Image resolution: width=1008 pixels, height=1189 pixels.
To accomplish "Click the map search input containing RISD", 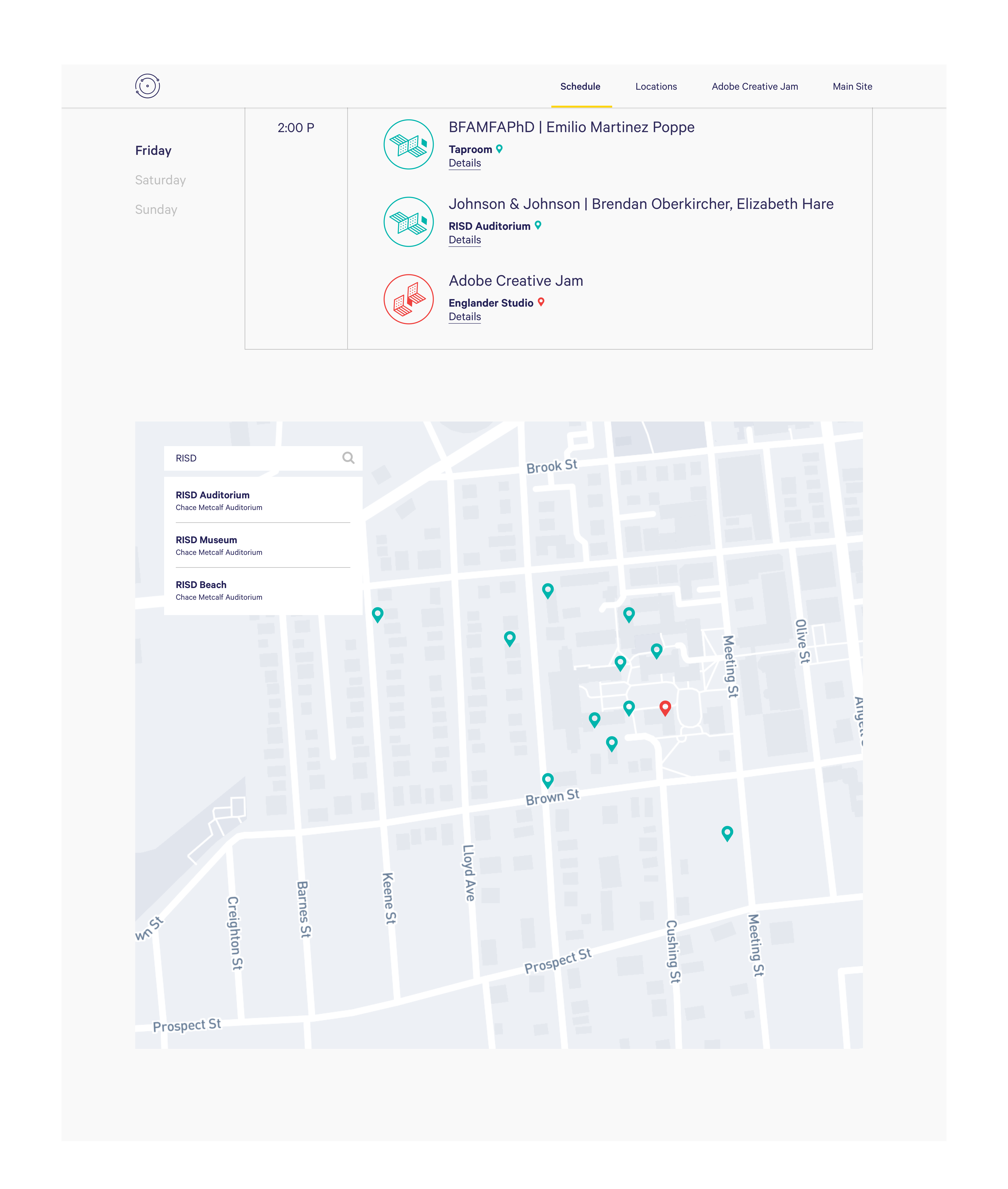I will [x=263, y=458].
